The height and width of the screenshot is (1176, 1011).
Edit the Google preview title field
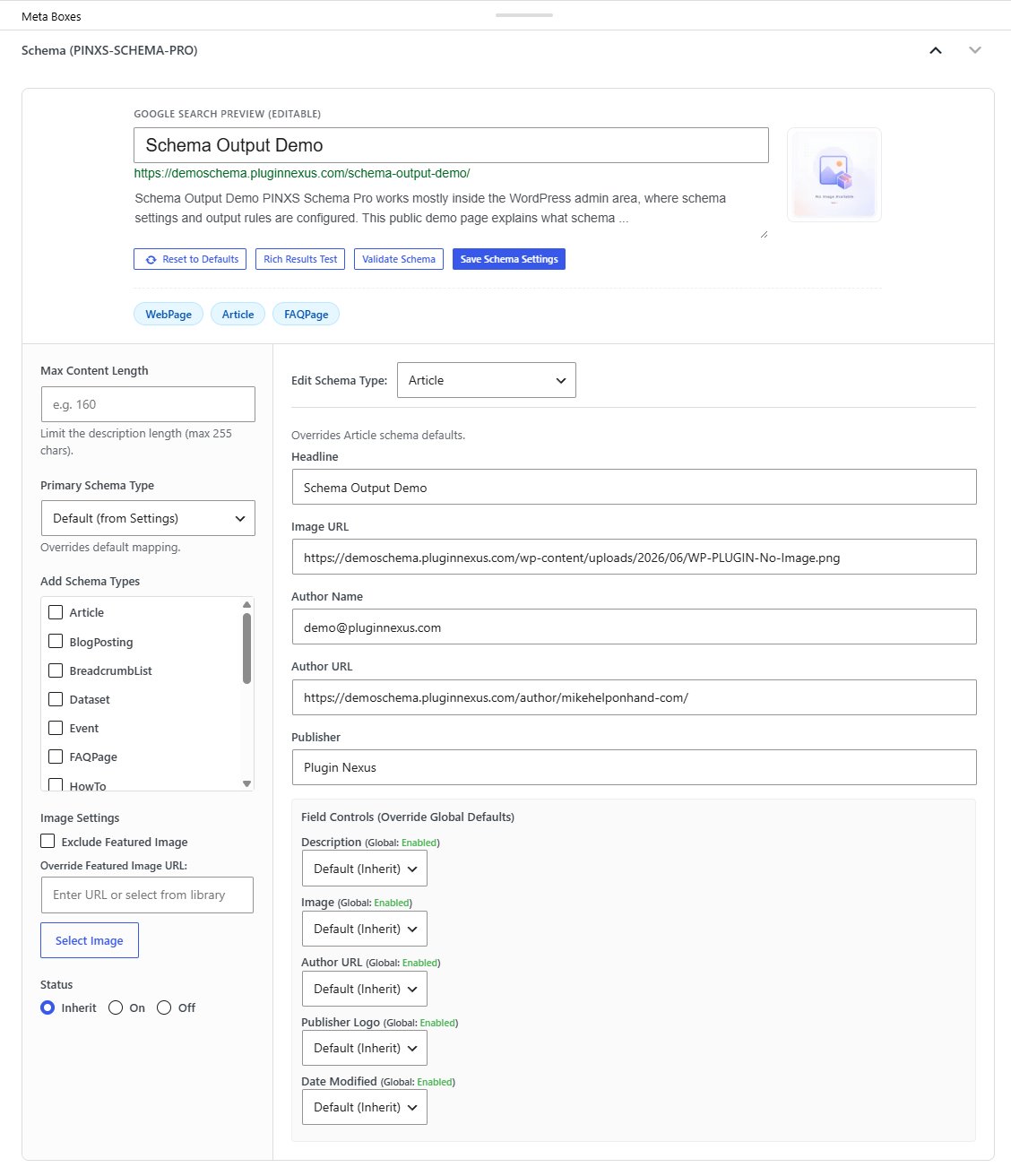tap(451, 145)
